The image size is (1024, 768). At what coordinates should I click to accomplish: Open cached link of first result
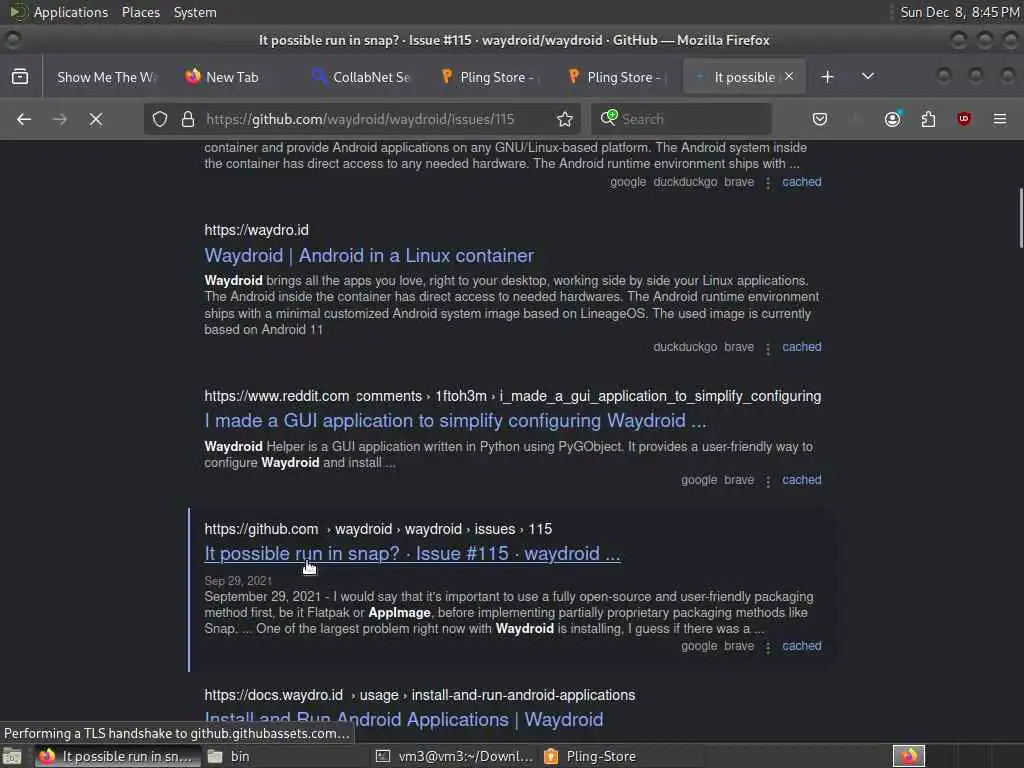801,182
